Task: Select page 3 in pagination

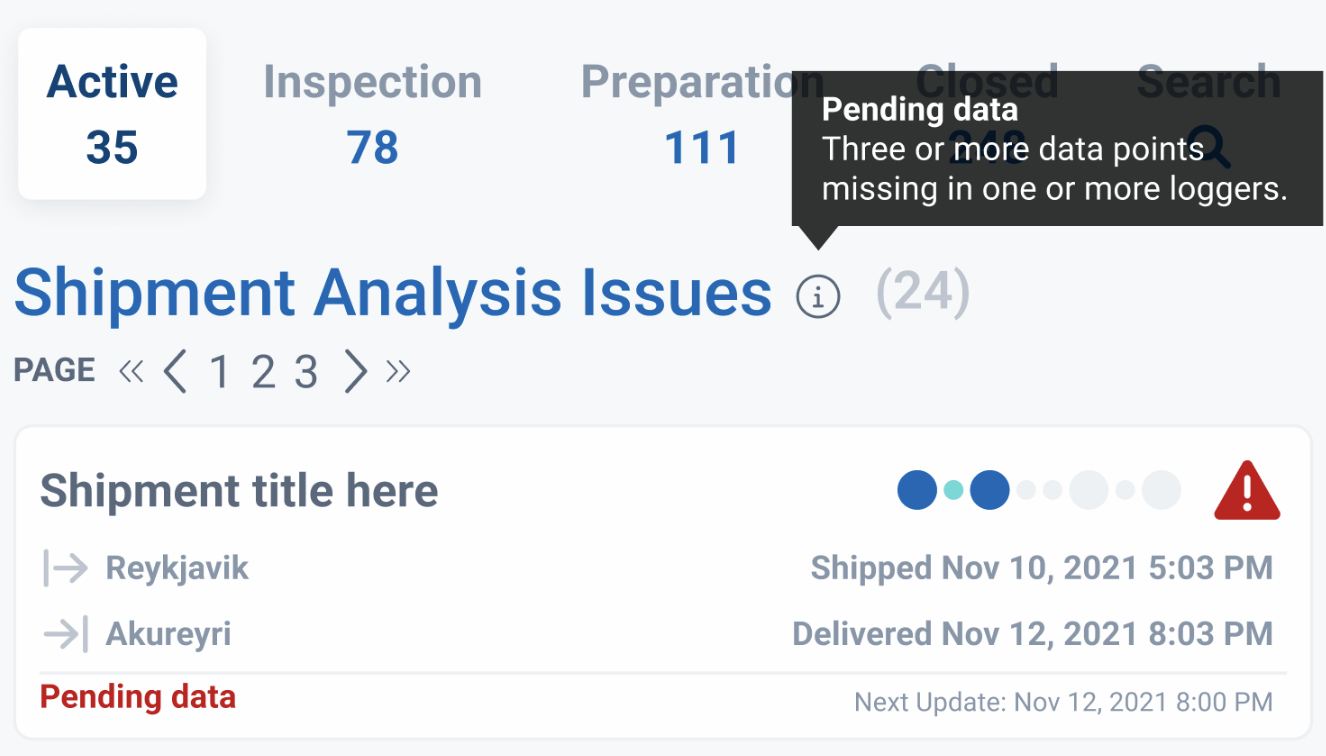Action: [x=306, y=373]
